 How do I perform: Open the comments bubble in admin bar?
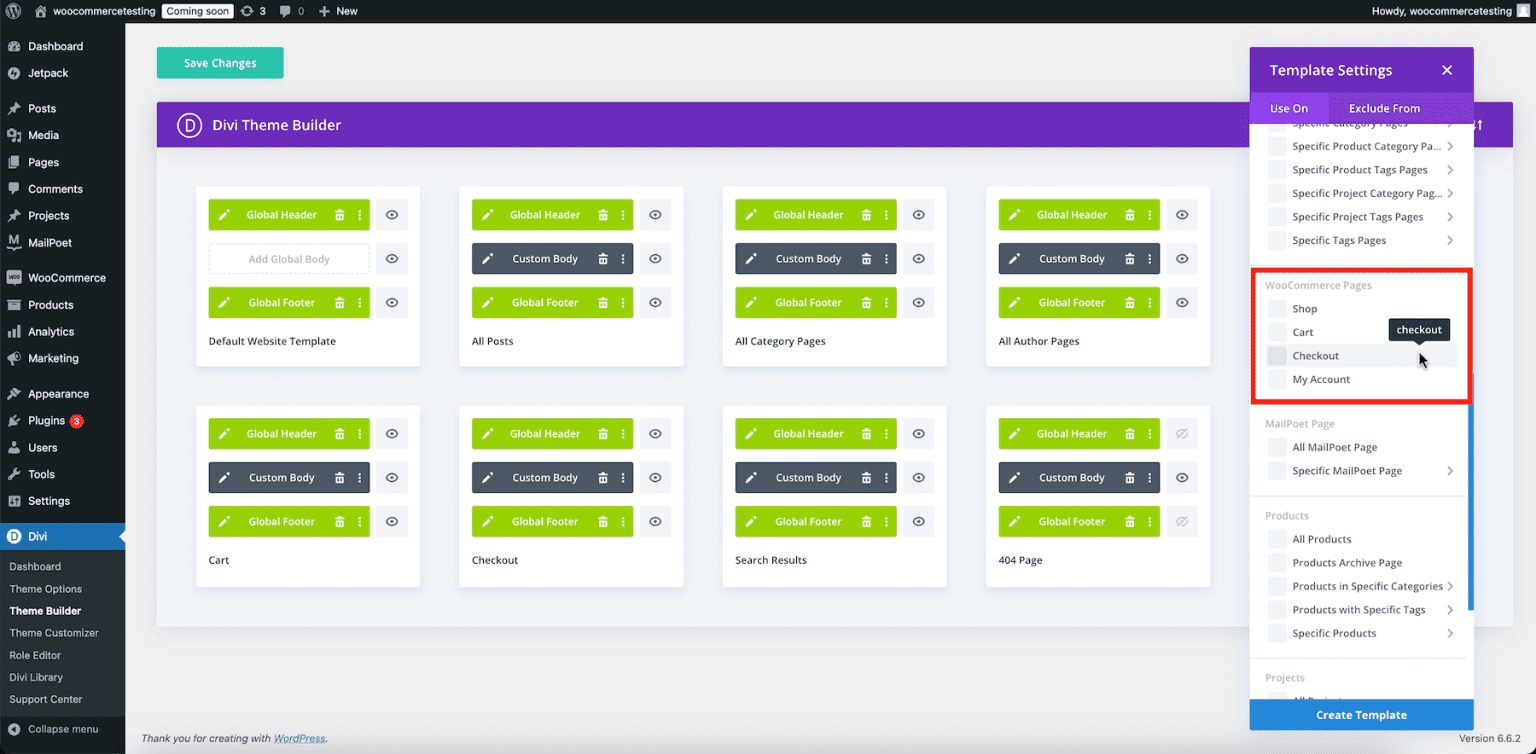pyautogui.click(x=291, y=11)
